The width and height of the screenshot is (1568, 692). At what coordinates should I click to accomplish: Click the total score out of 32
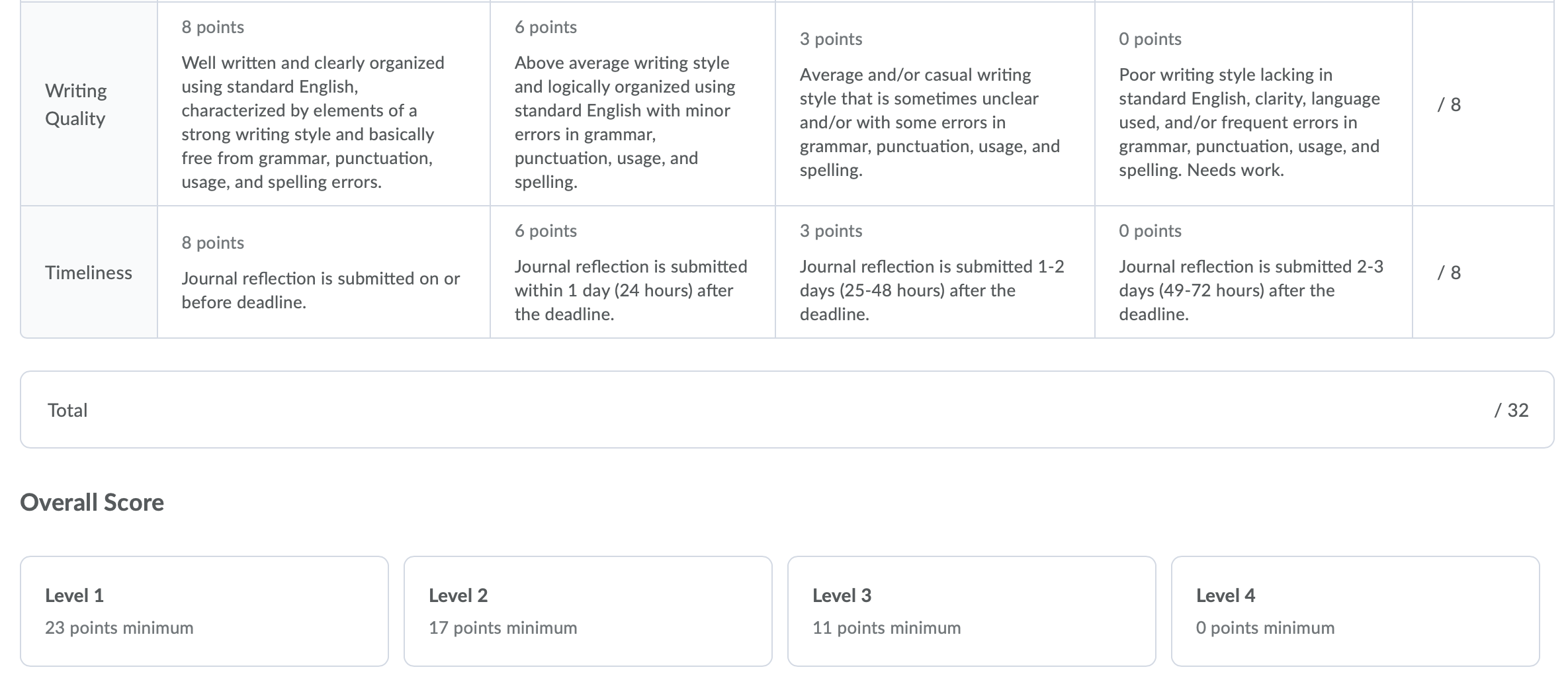click(1511, 410)
